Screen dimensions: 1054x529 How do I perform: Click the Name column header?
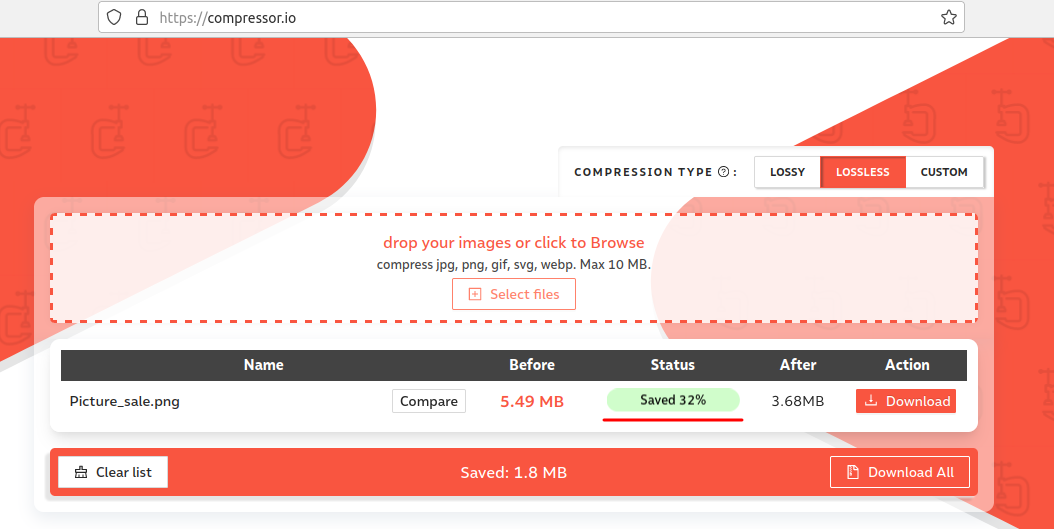(x=264, y=365)
